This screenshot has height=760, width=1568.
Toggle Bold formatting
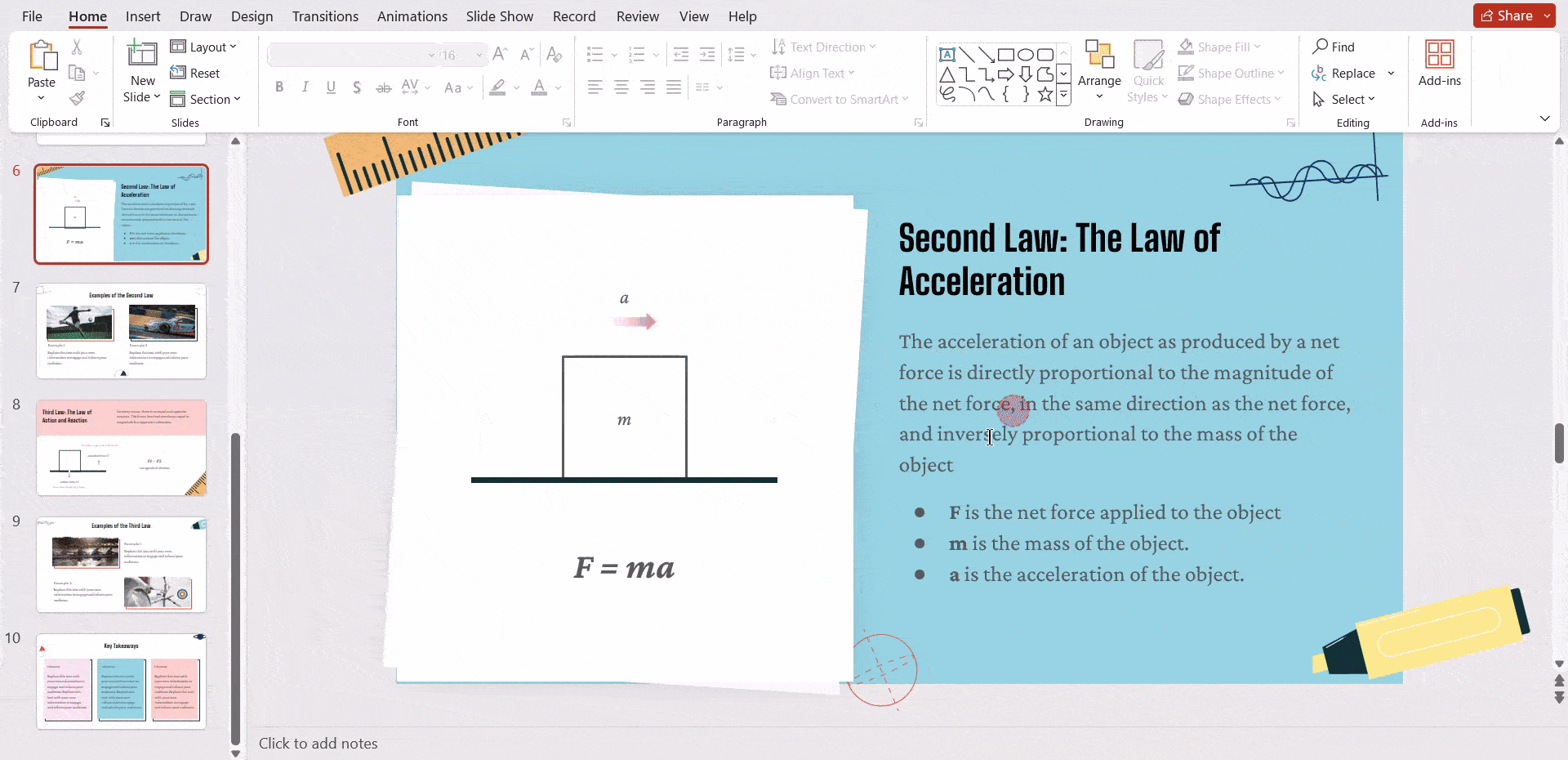tap(279, 87)
